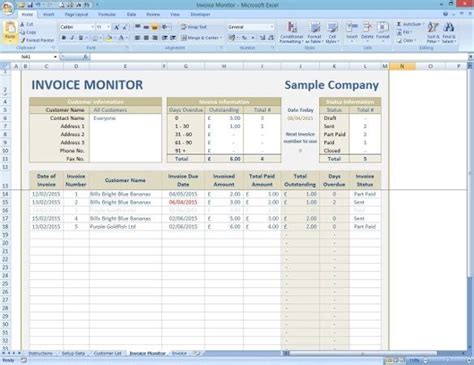
Task: Click the horizontal scrollbar
Action: (x=363, y=353)
